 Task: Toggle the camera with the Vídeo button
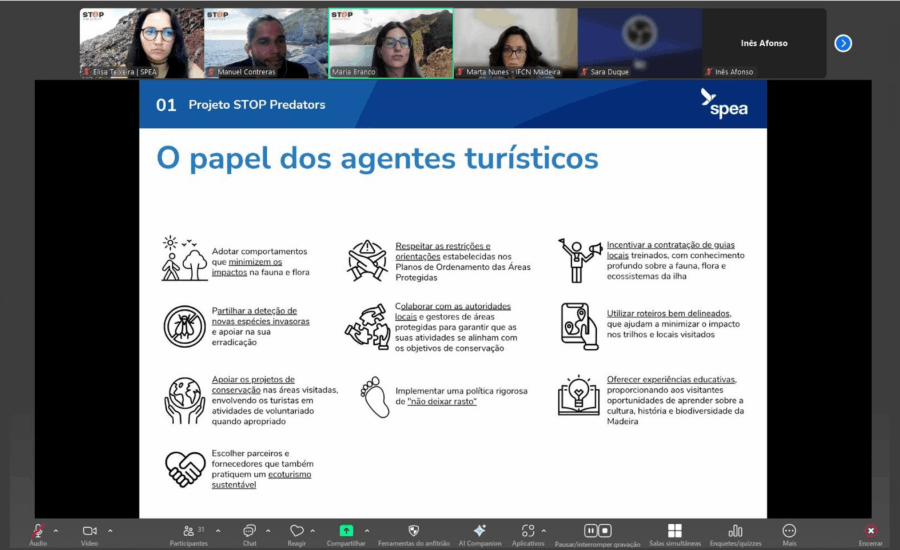[90, 531]
